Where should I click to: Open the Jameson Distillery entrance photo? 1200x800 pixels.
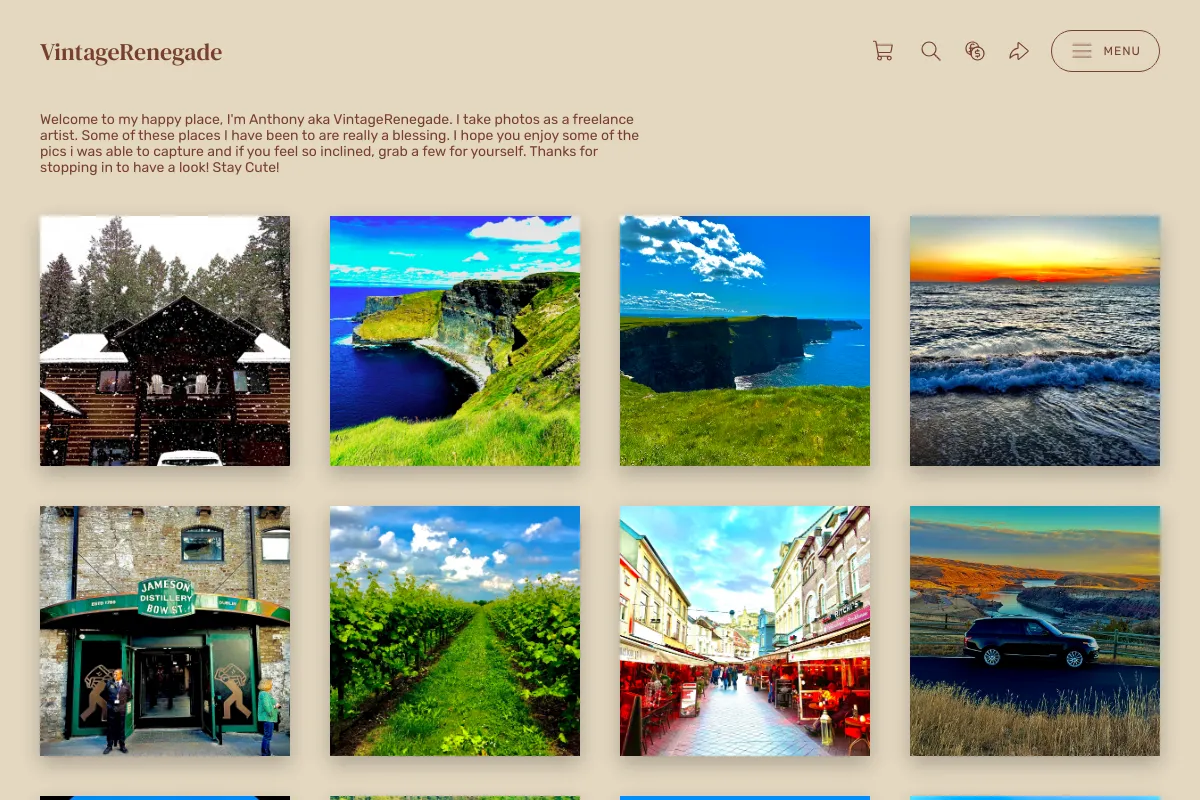click(x=165, y=631)
